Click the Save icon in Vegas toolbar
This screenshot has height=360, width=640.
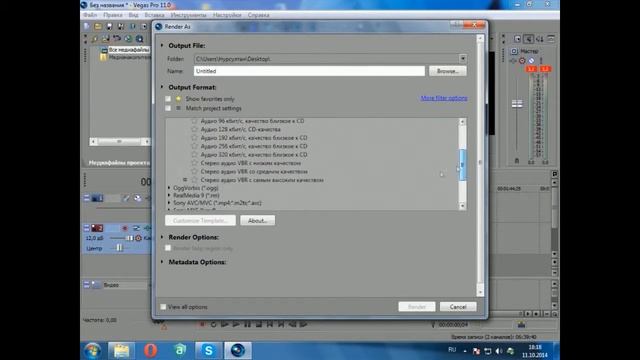(109, 27)
